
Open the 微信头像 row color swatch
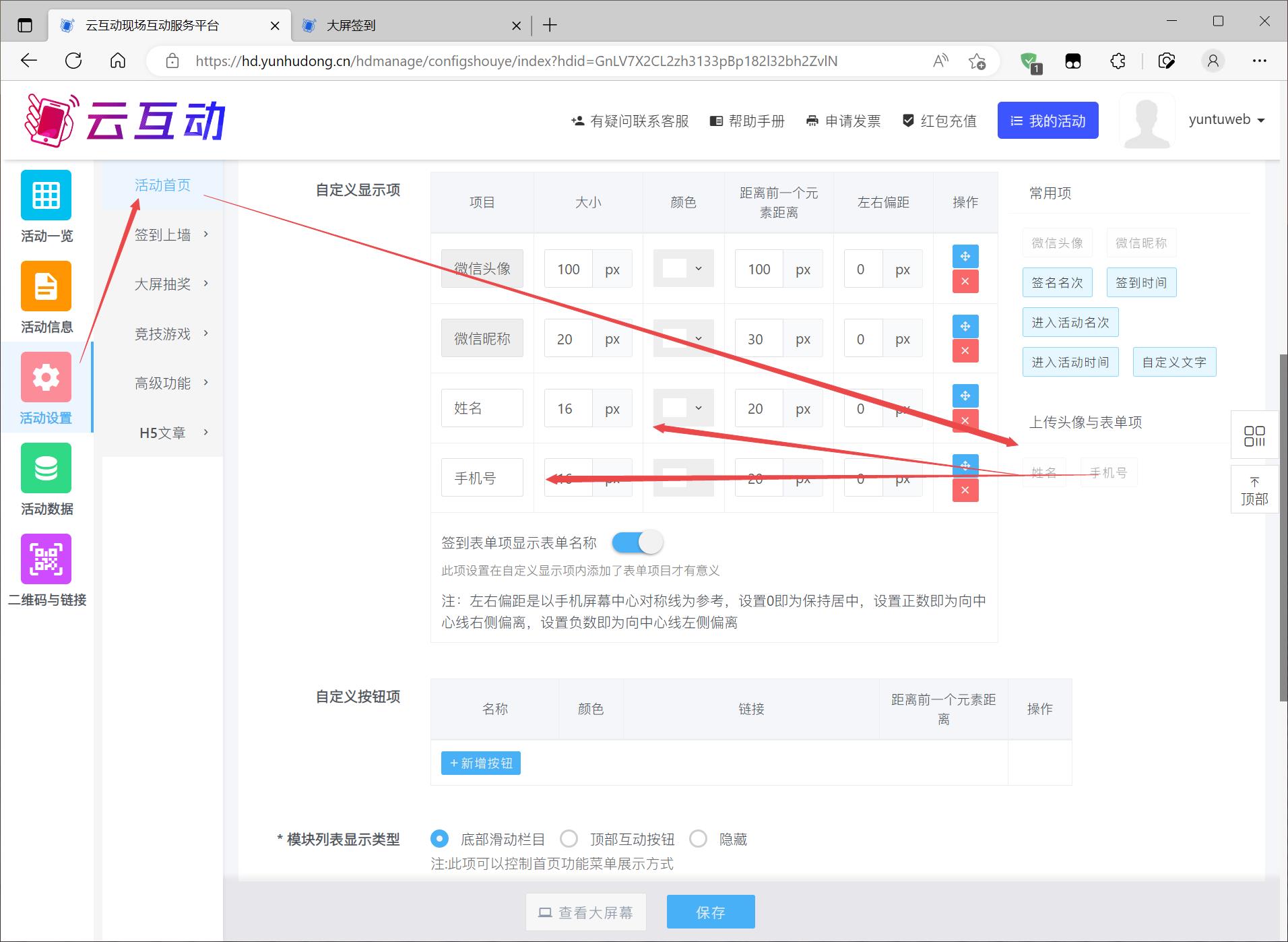coord(683,269)
